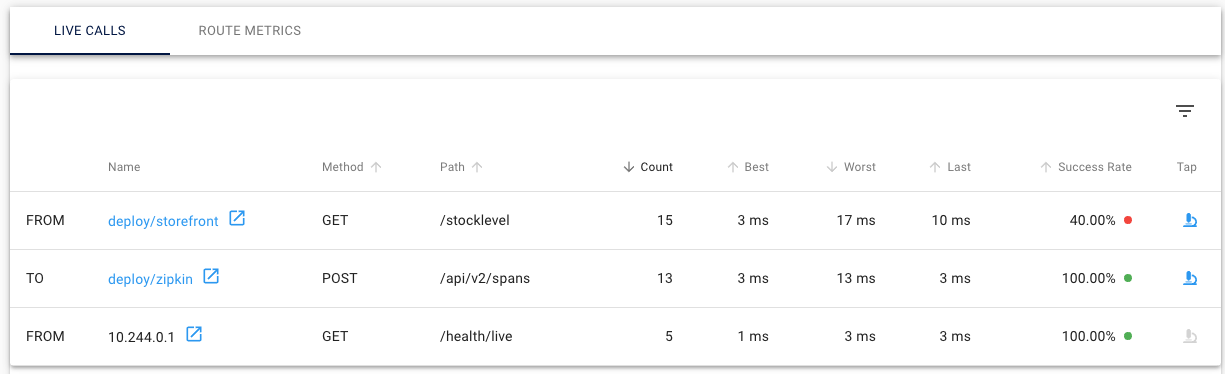Click the Name column header
This screenshot has width=1225, height=374.
point(124,167)
